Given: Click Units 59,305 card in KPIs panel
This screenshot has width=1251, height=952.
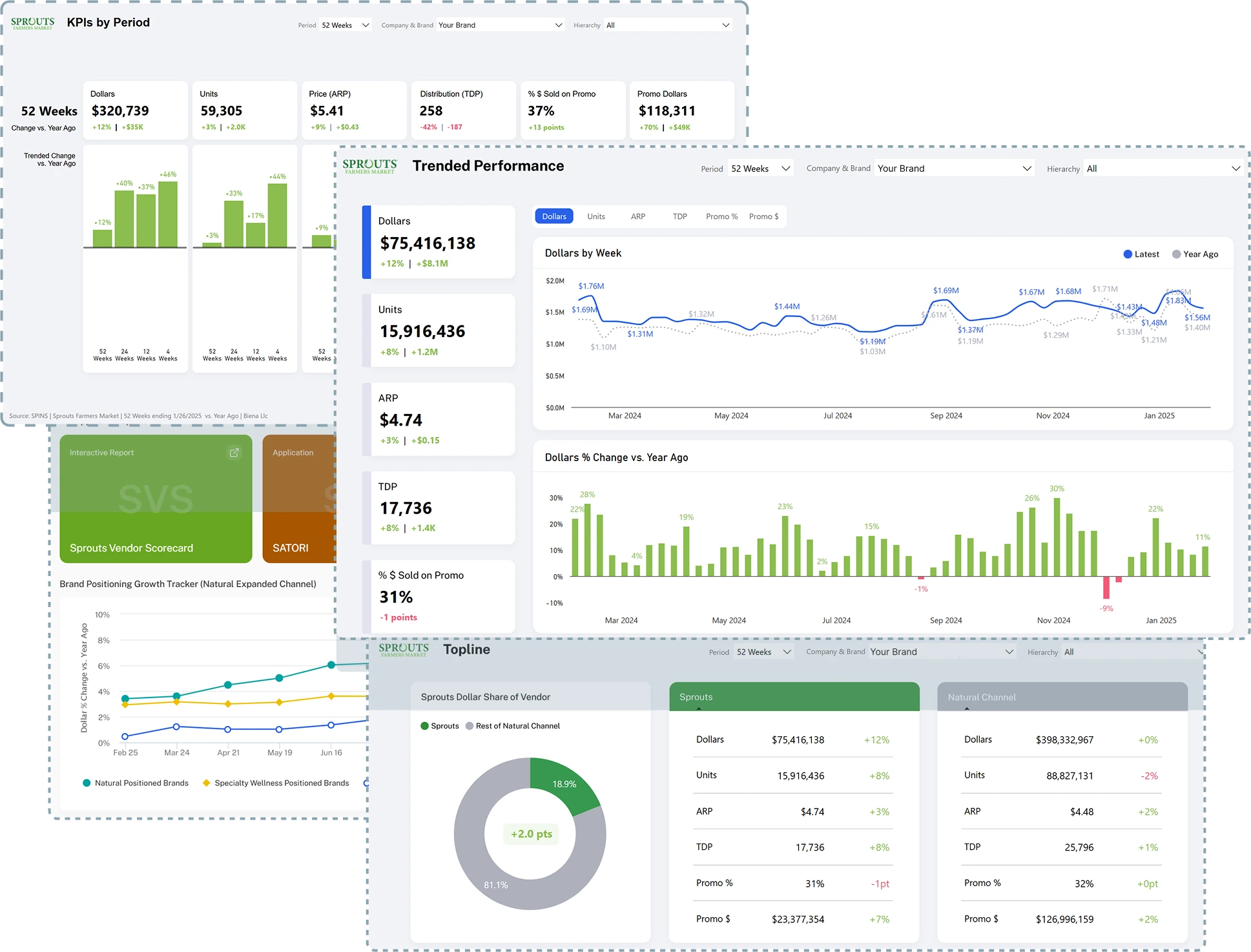Looking at the screenshot, I should point(245,110).
